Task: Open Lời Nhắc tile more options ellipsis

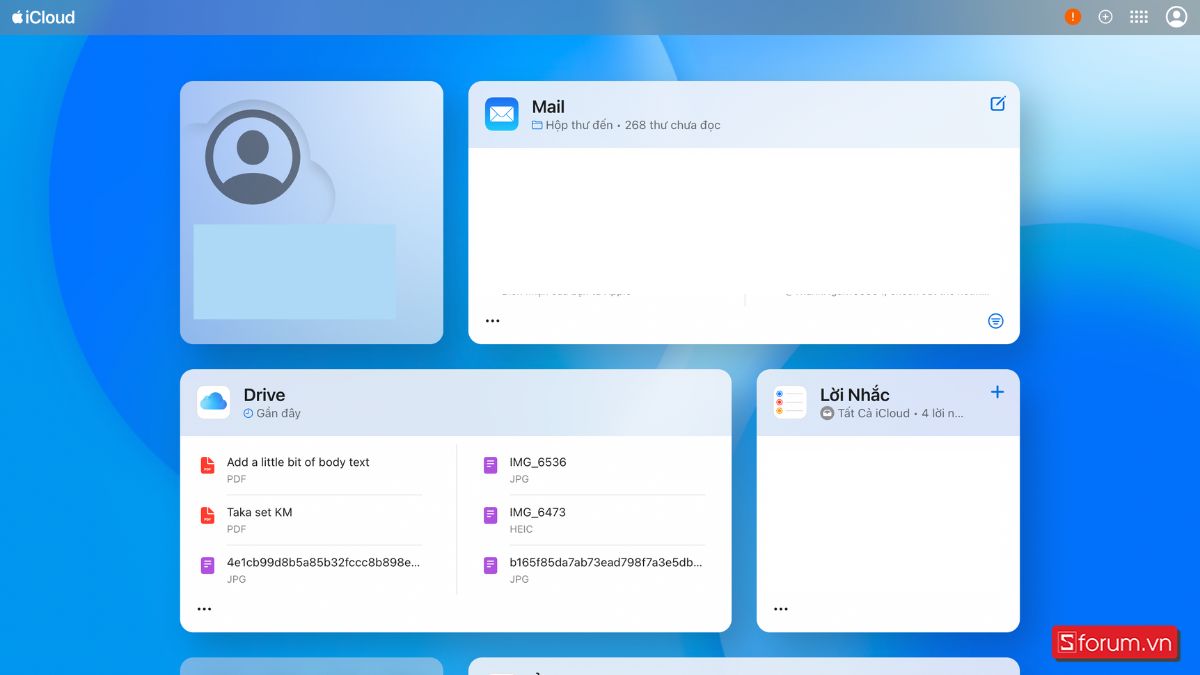Action: pyautogui.click(x=781, y=609)
